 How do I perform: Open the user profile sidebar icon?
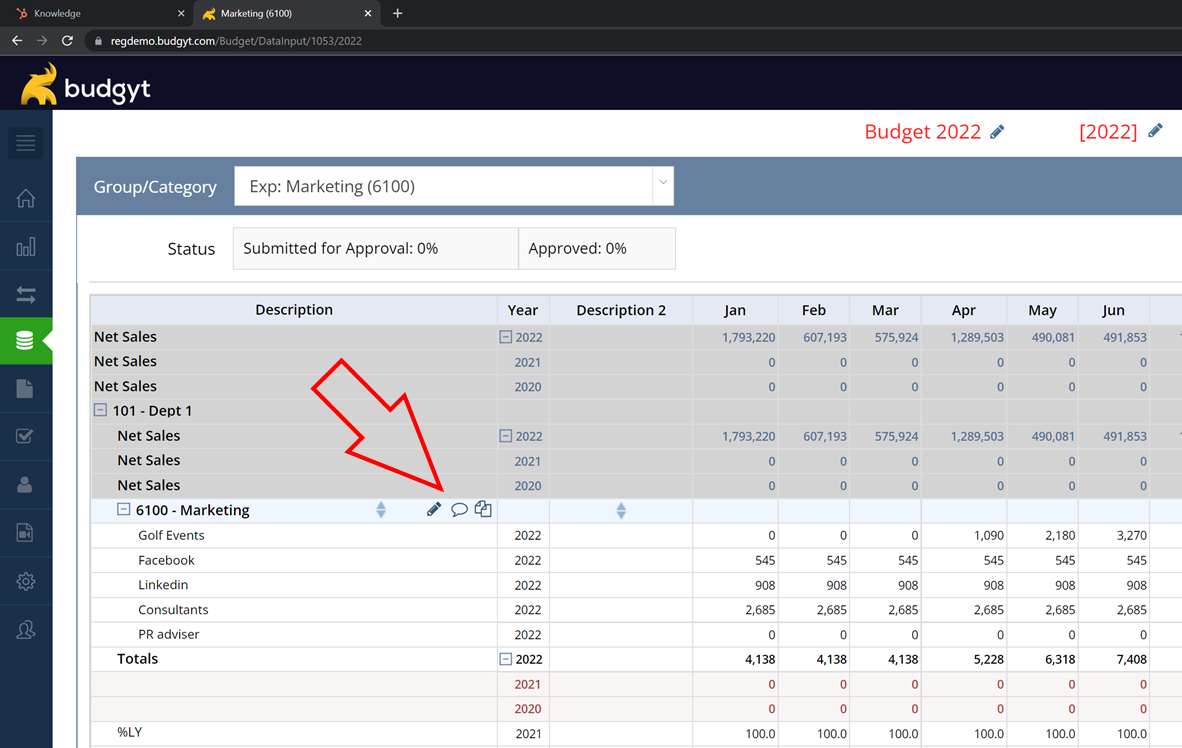pyautogui.click(x=25, y=484)
